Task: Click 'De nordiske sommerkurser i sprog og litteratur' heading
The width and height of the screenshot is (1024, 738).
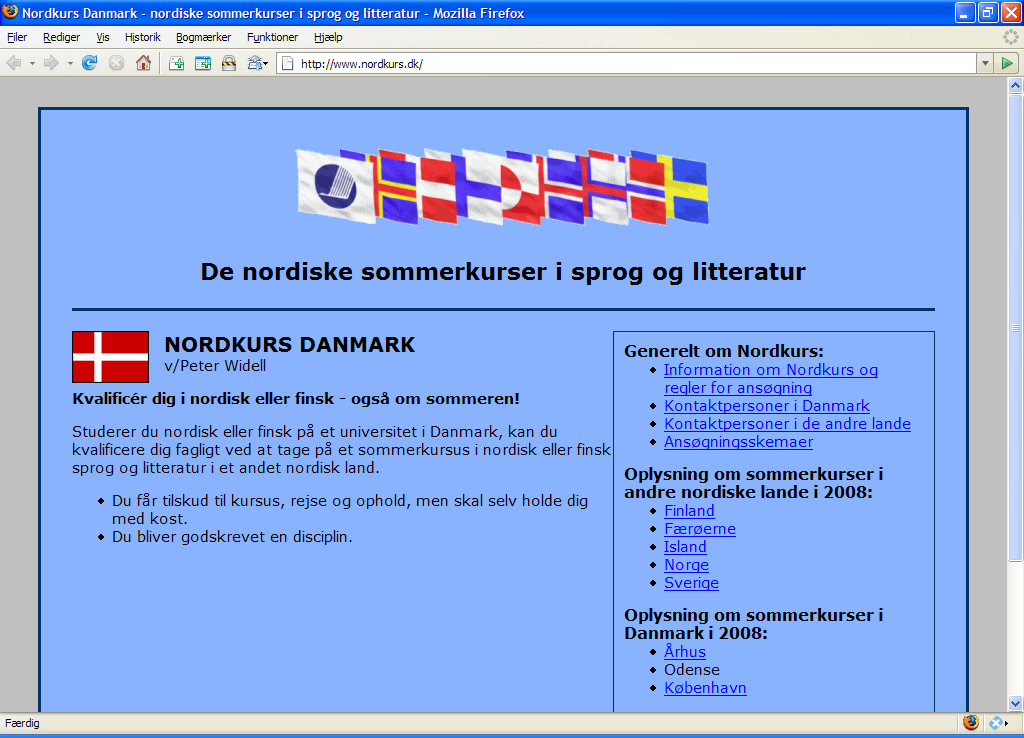Action: point(503,271)
